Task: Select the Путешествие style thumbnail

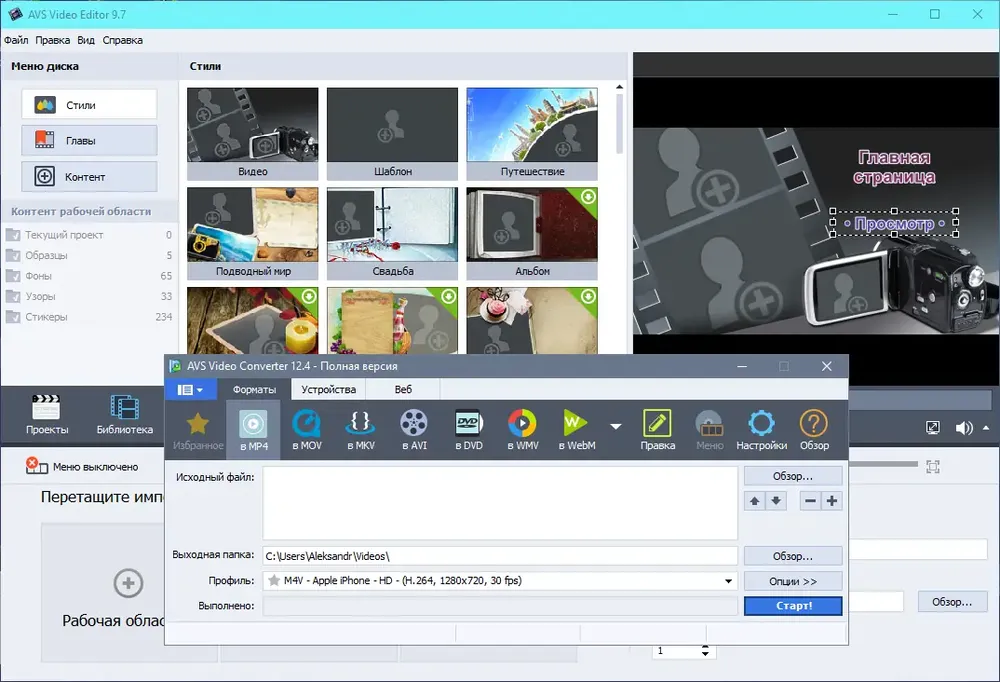Action: 532,133
